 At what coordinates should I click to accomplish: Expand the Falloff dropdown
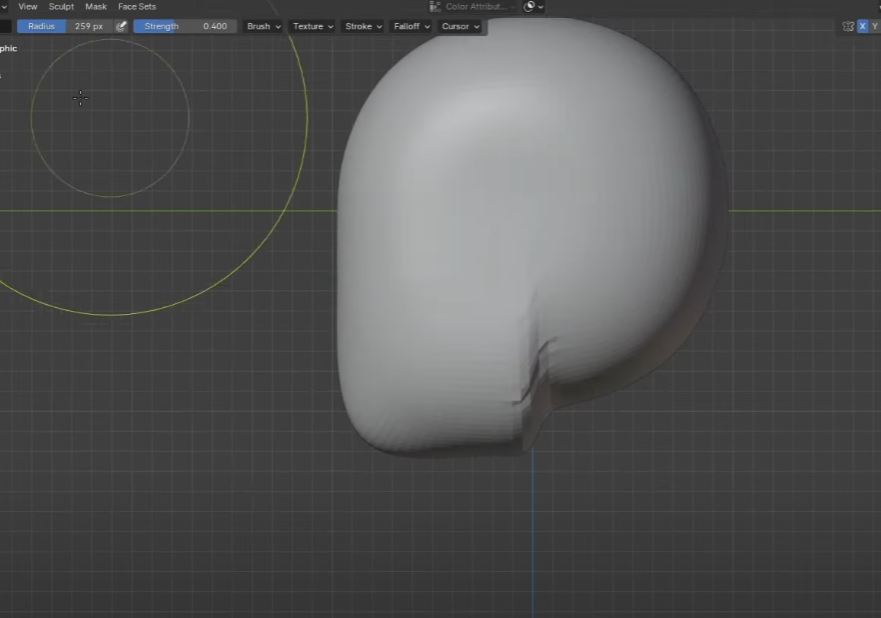(412, 26)
